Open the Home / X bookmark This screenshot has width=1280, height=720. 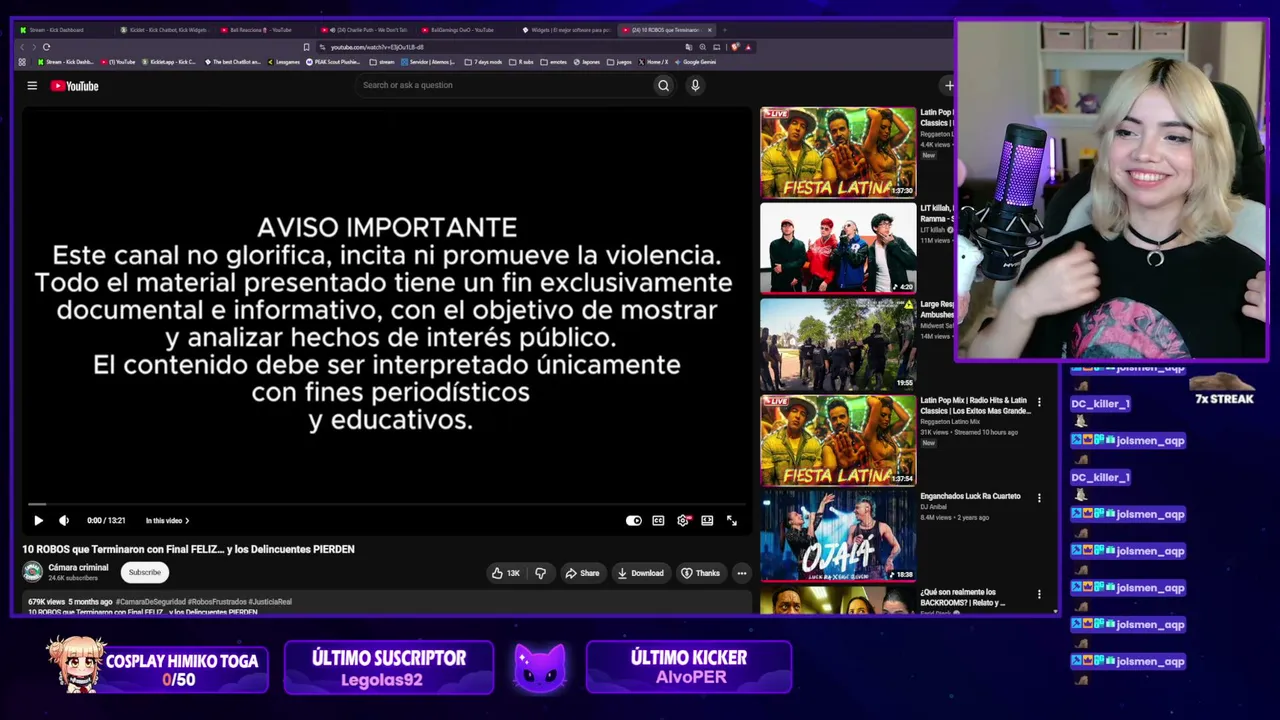(x=653, y=62)
